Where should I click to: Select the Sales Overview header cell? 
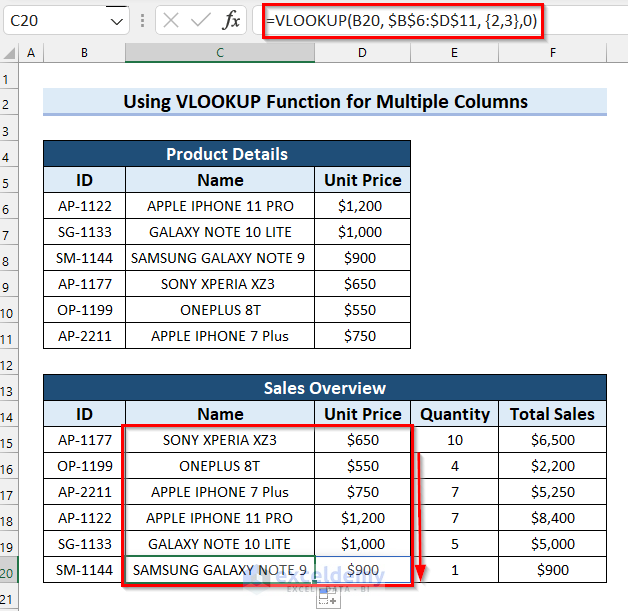[324, 388]
